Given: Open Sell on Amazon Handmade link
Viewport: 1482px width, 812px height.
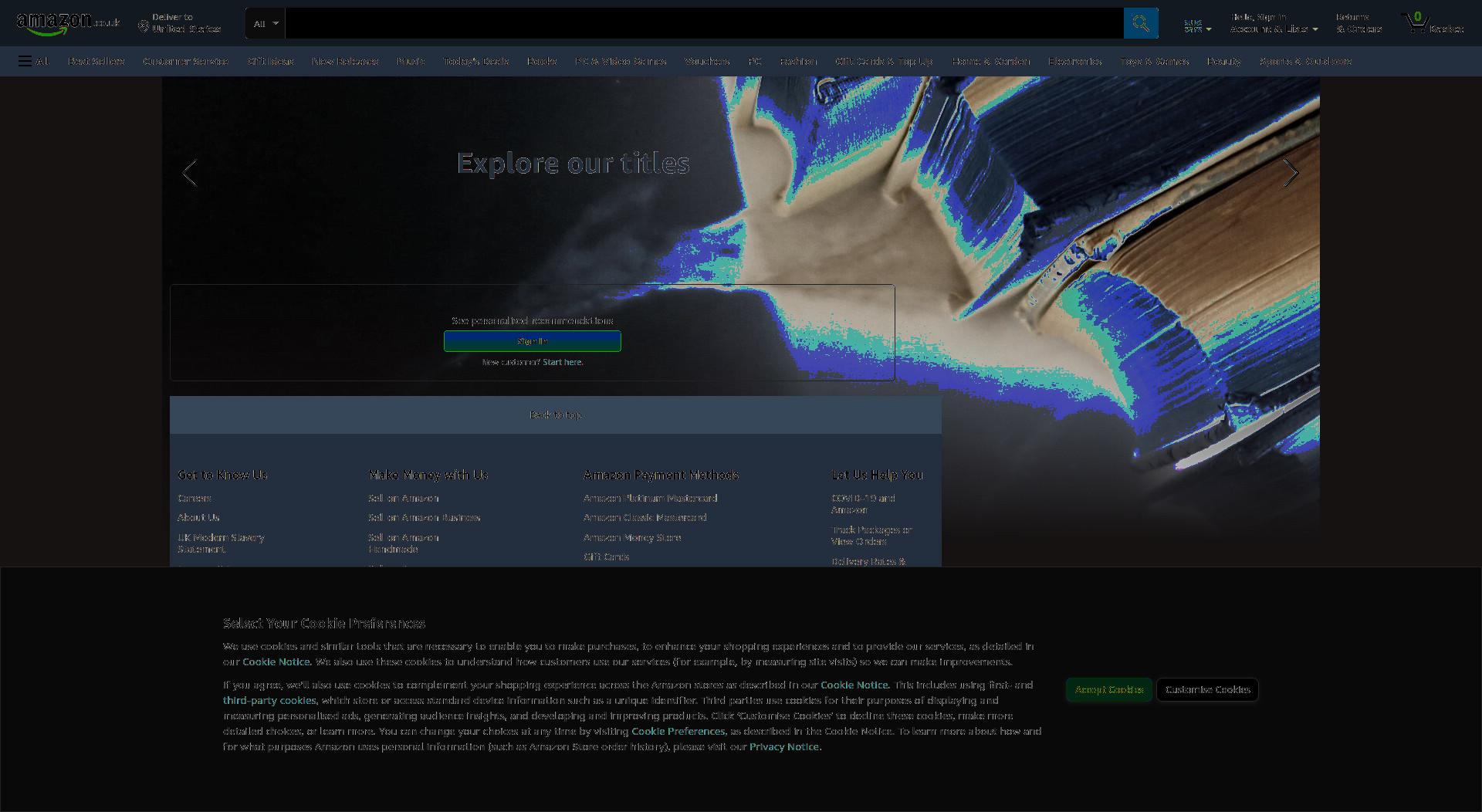Looking at the screenshot, I should click(x=403, y=543).
